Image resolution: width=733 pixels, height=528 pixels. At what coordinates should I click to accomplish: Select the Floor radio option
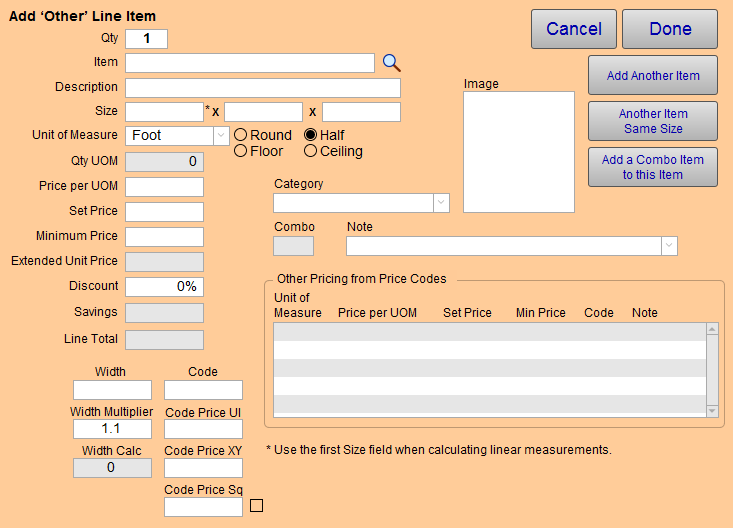[241, 152]
